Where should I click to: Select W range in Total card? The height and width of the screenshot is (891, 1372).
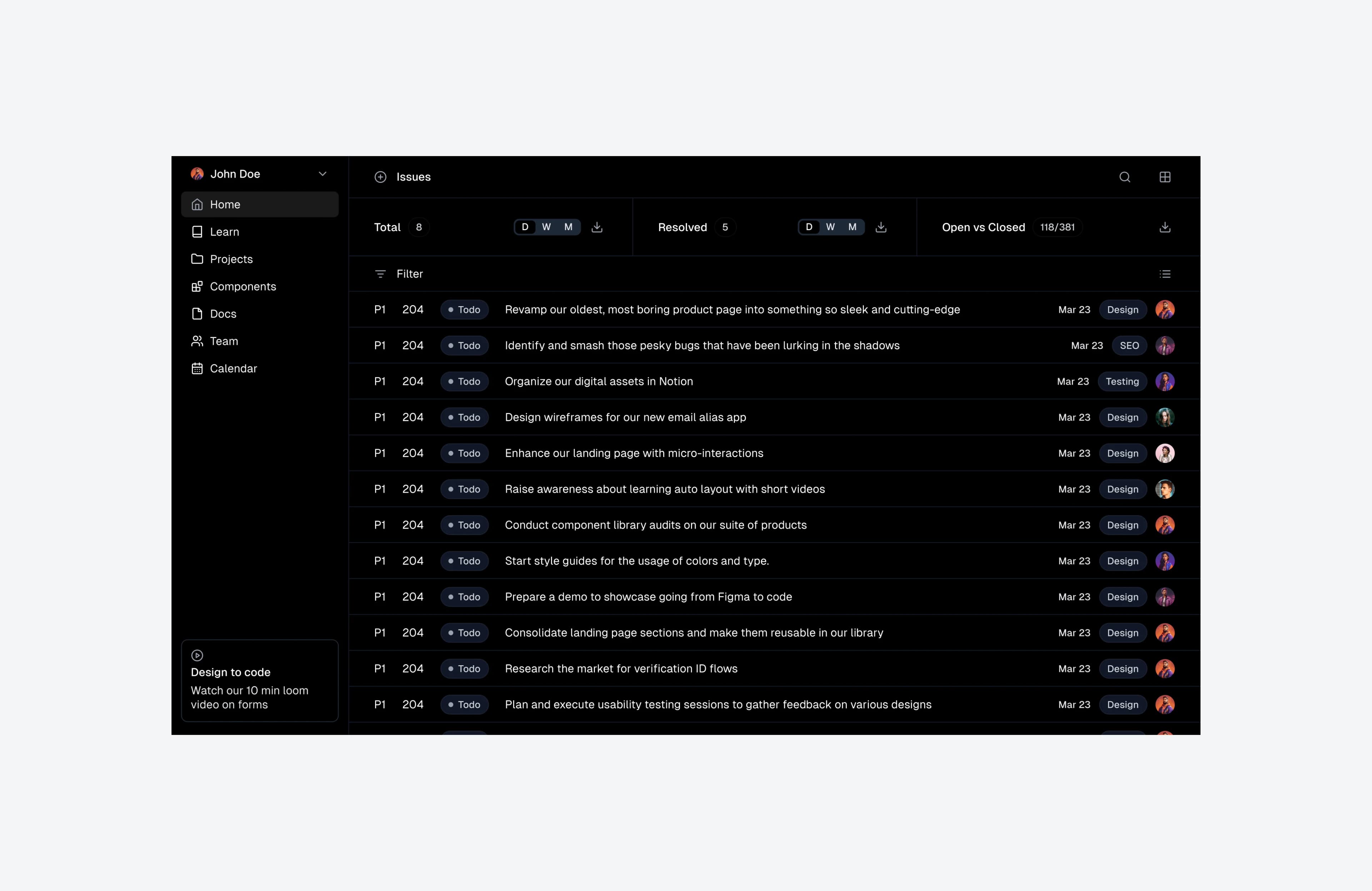pyautogui.click(x=547, y=227)
